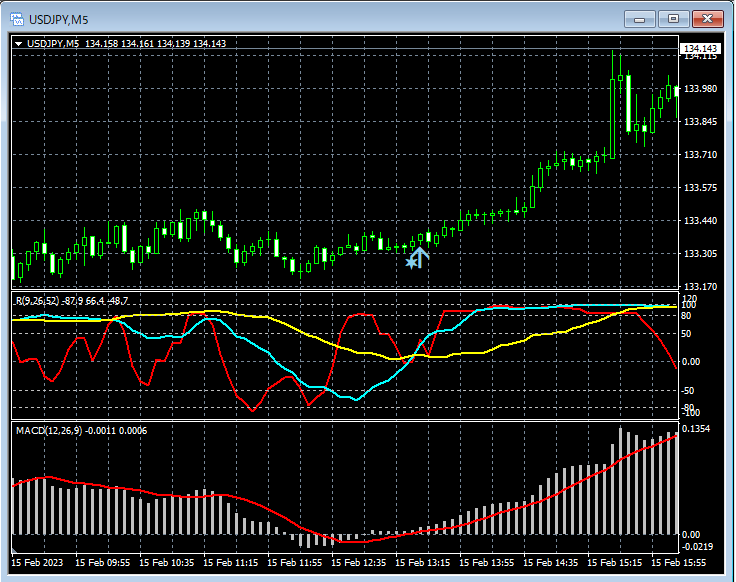
Task: Click the R(9,26,52) indicator label
Action: click(x=72, y=300)
